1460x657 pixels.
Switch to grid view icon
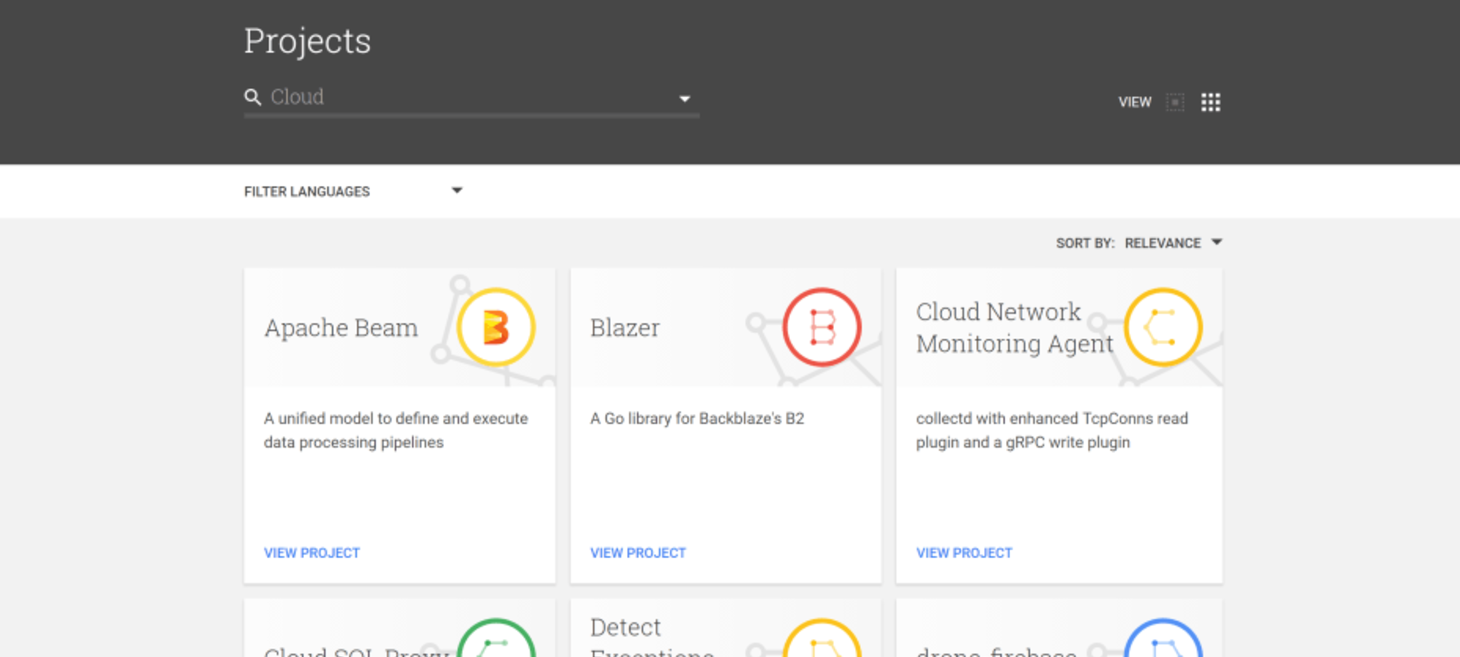[x=1211, y=102]
